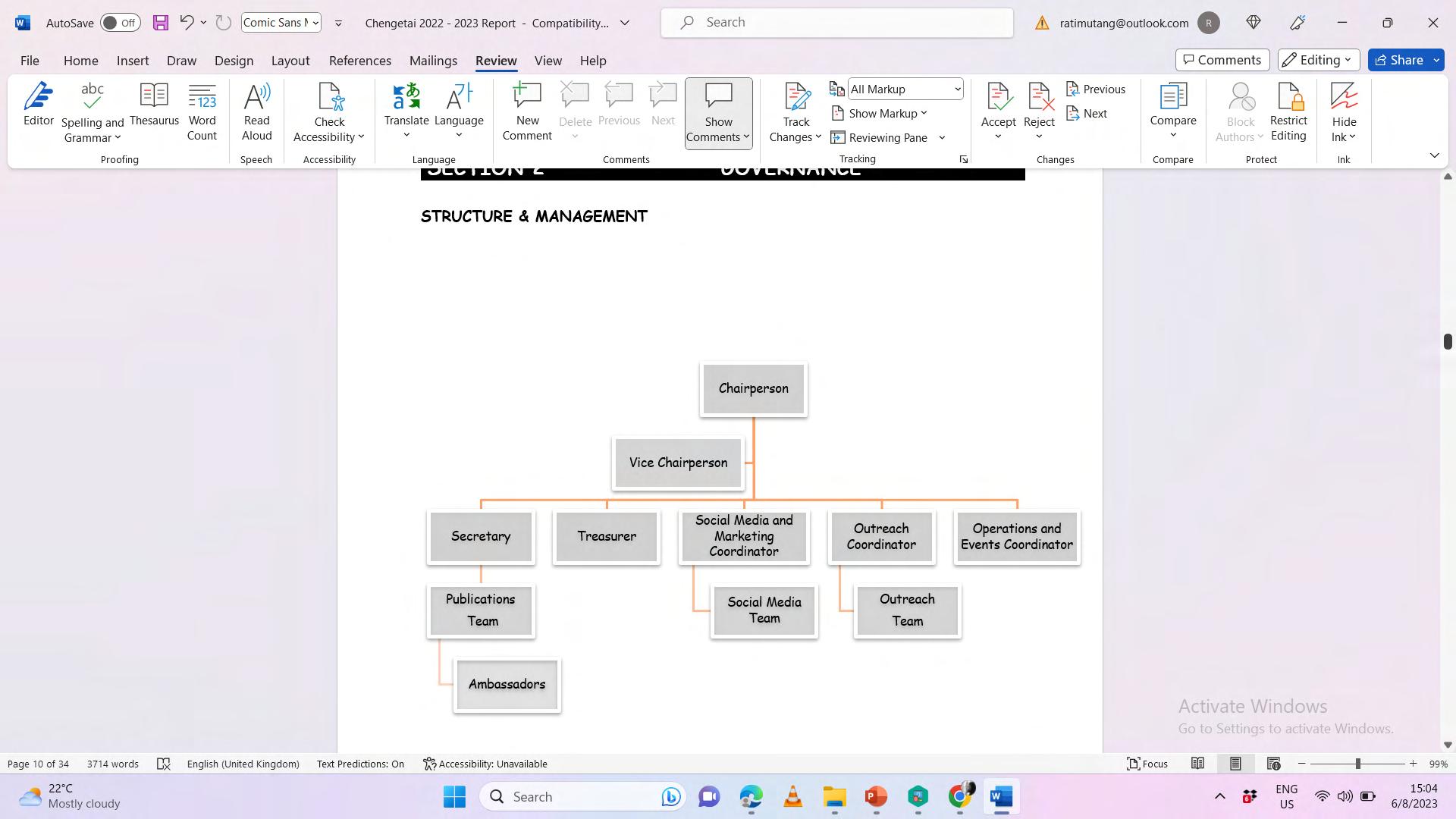Open the Editor proofing tool
Viewport: 1456px width, 819px height.
38,106
